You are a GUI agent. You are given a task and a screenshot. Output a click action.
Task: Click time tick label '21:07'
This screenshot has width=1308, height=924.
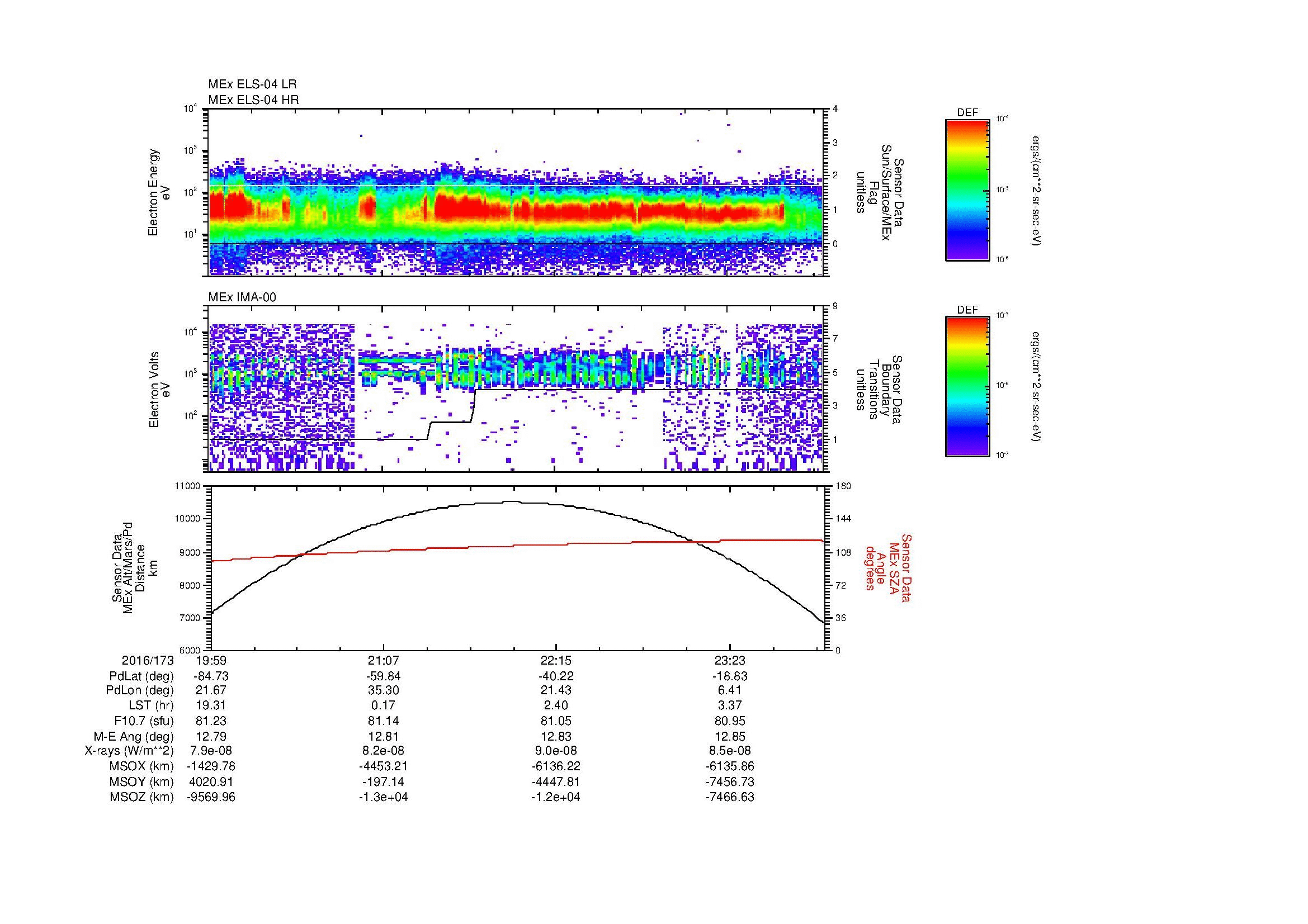[384, 661]
